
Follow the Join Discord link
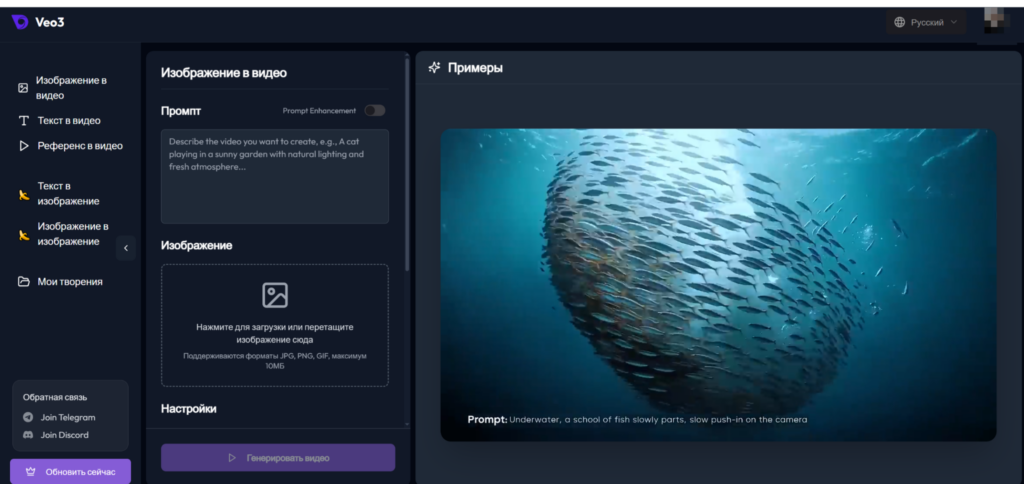click(x=65, y=435)
